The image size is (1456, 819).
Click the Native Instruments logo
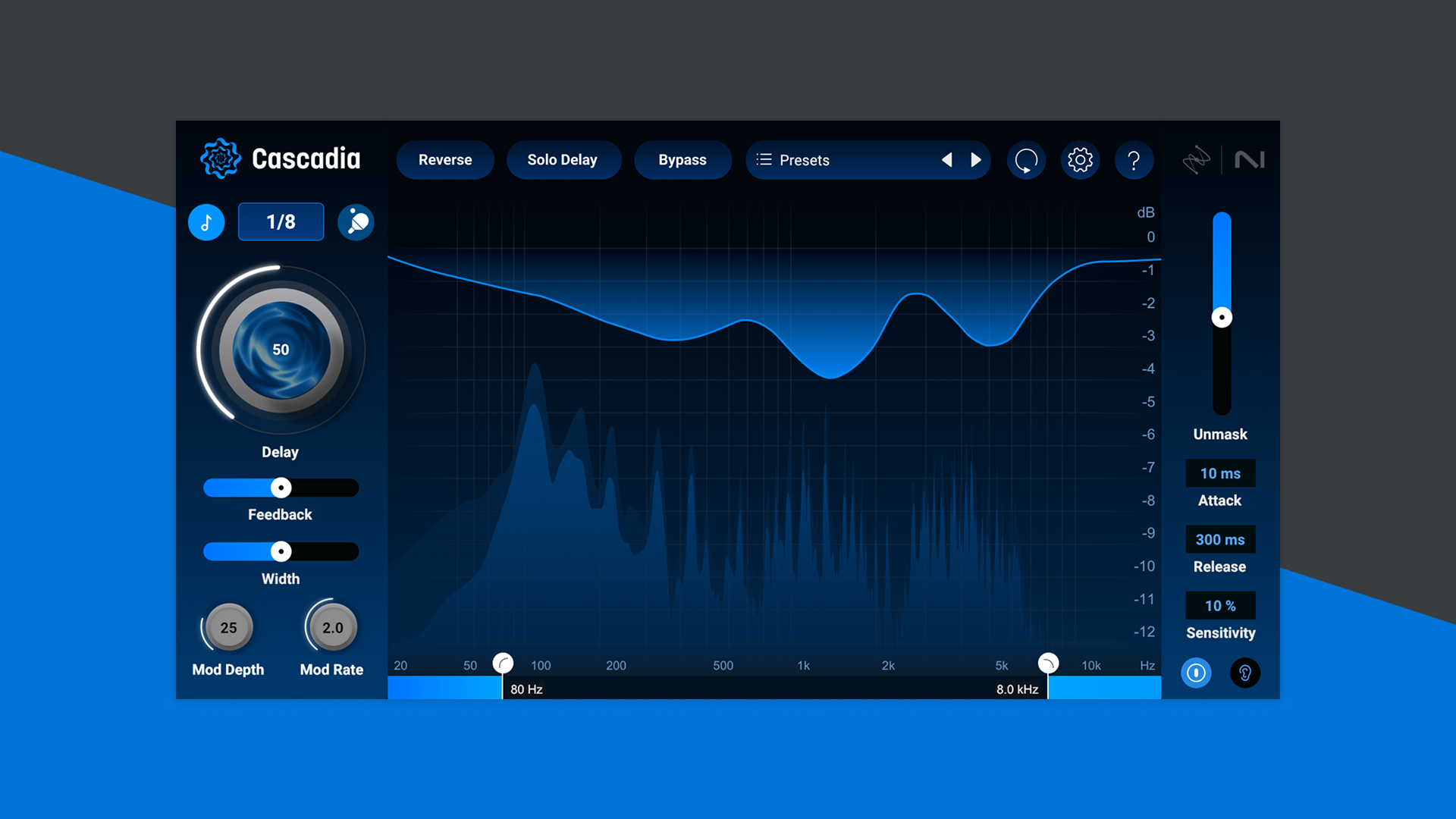1251,159
